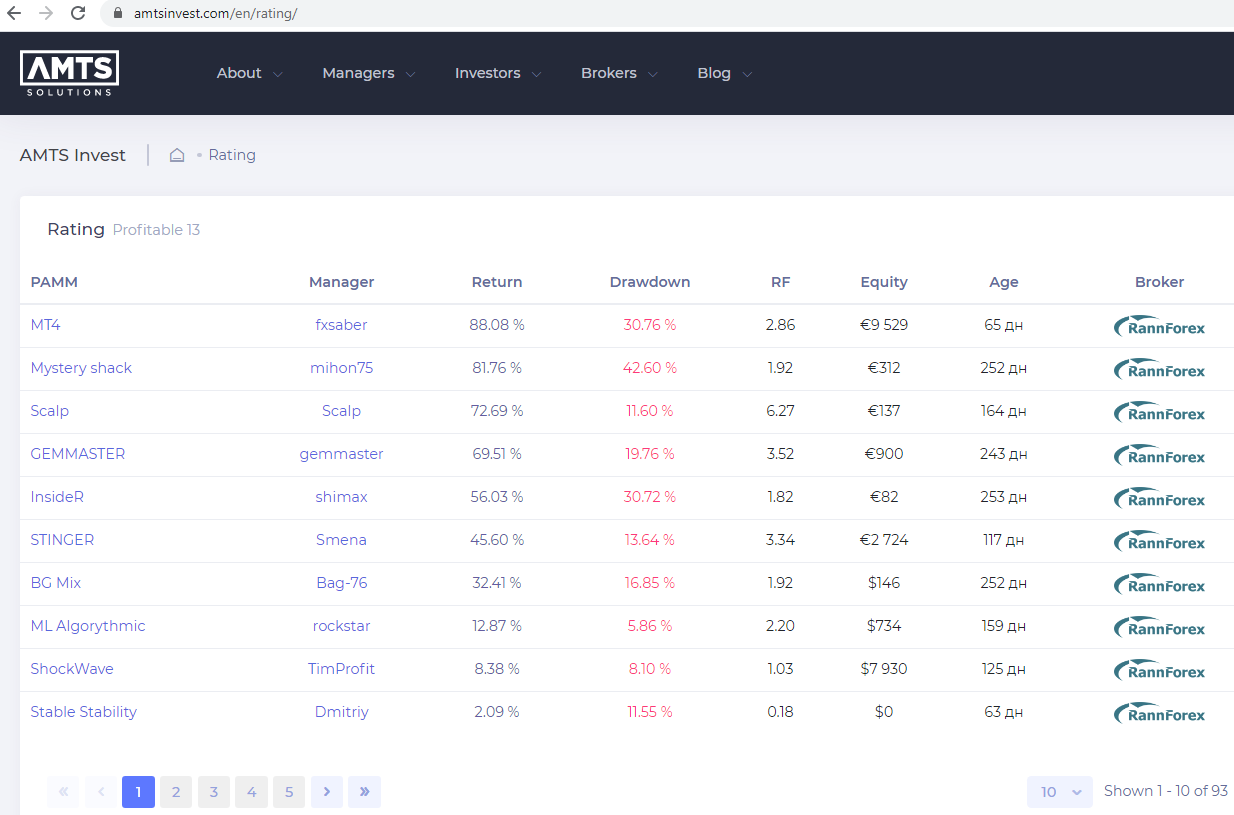The height and width of the screenshot is (815, 1234).
Task: Click RannForex logo in MT4 row
Action: (1159, 326)
